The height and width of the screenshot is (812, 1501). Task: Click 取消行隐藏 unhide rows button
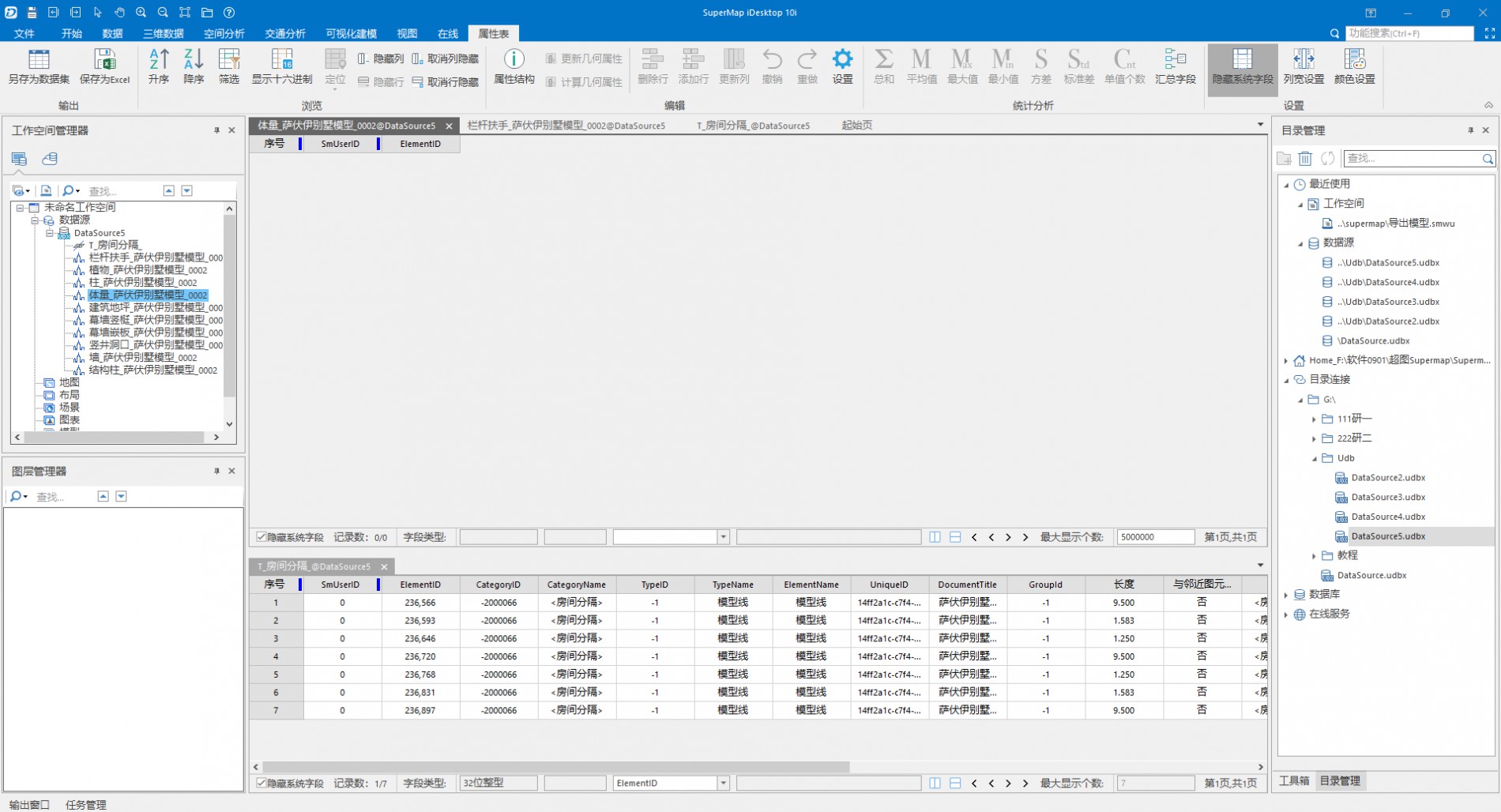446,82
